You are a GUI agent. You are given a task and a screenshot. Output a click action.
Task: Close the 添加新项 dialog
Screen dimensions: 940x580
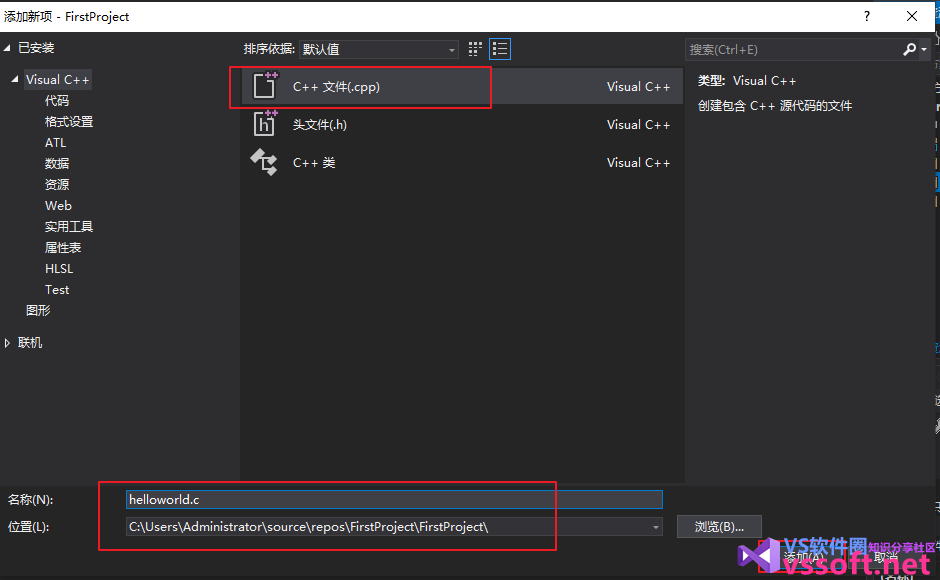tap(912, 16)
